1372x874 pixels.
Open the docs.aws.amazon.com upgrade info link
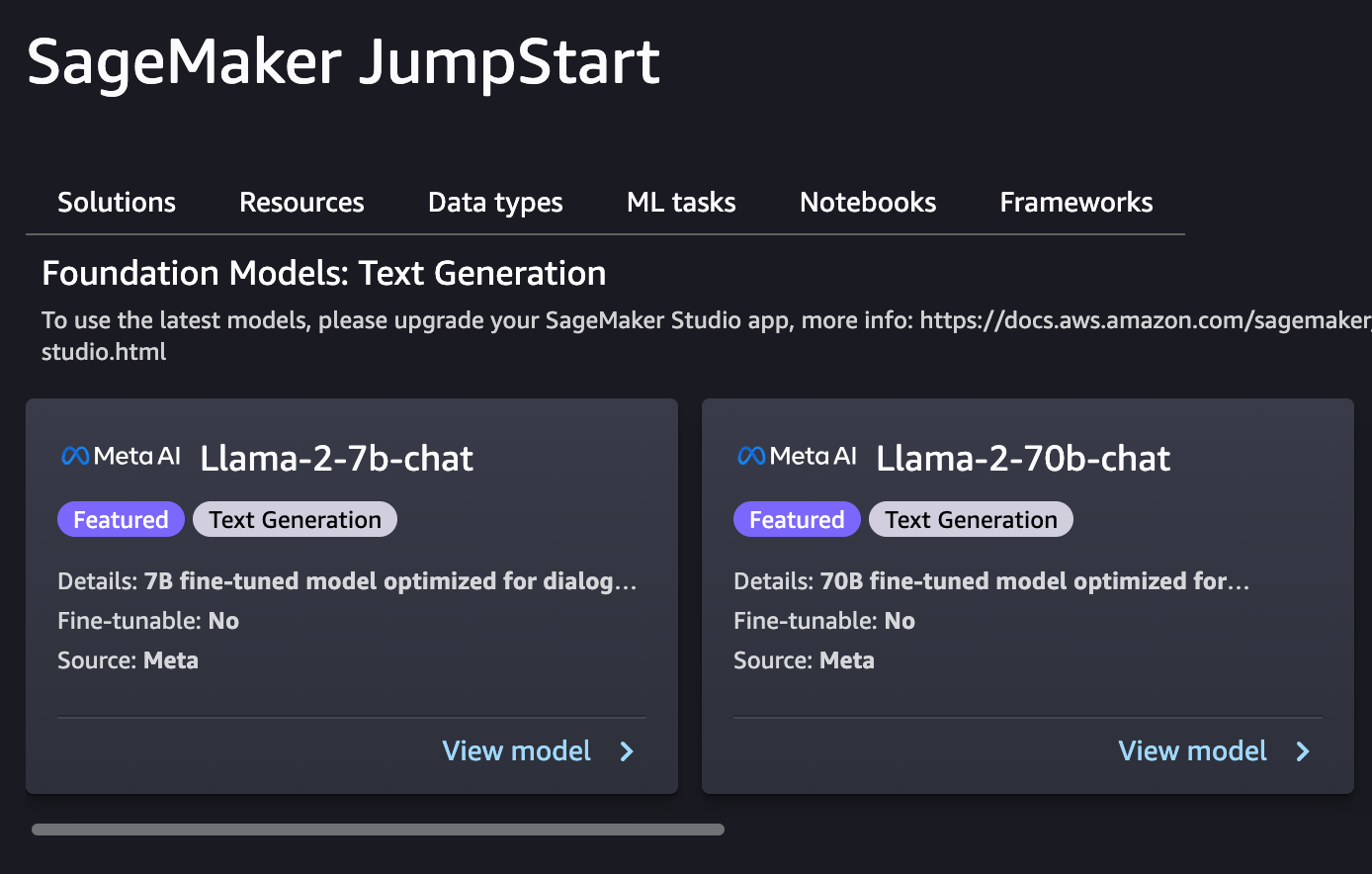[1146, 320]
